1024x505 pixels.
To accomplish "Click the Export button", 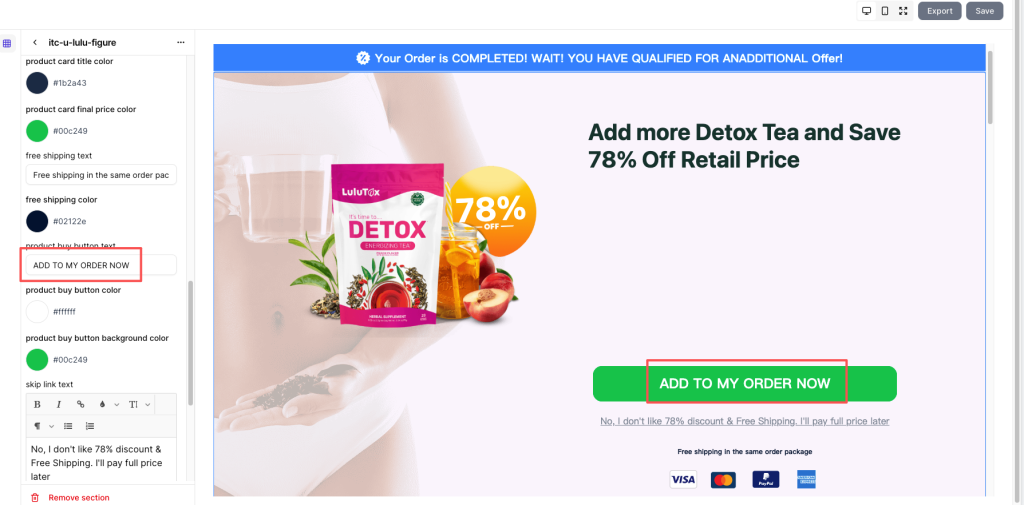I will click(940, 11).
